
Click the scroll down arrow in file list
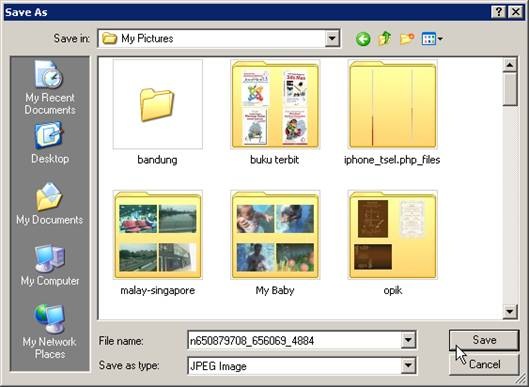[510, 312]
